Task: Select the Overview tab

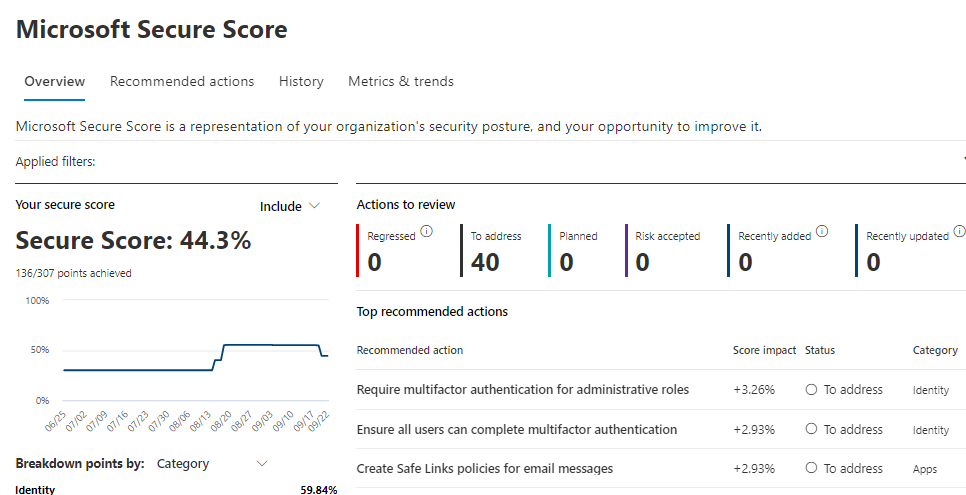Action: pos(55,82)
